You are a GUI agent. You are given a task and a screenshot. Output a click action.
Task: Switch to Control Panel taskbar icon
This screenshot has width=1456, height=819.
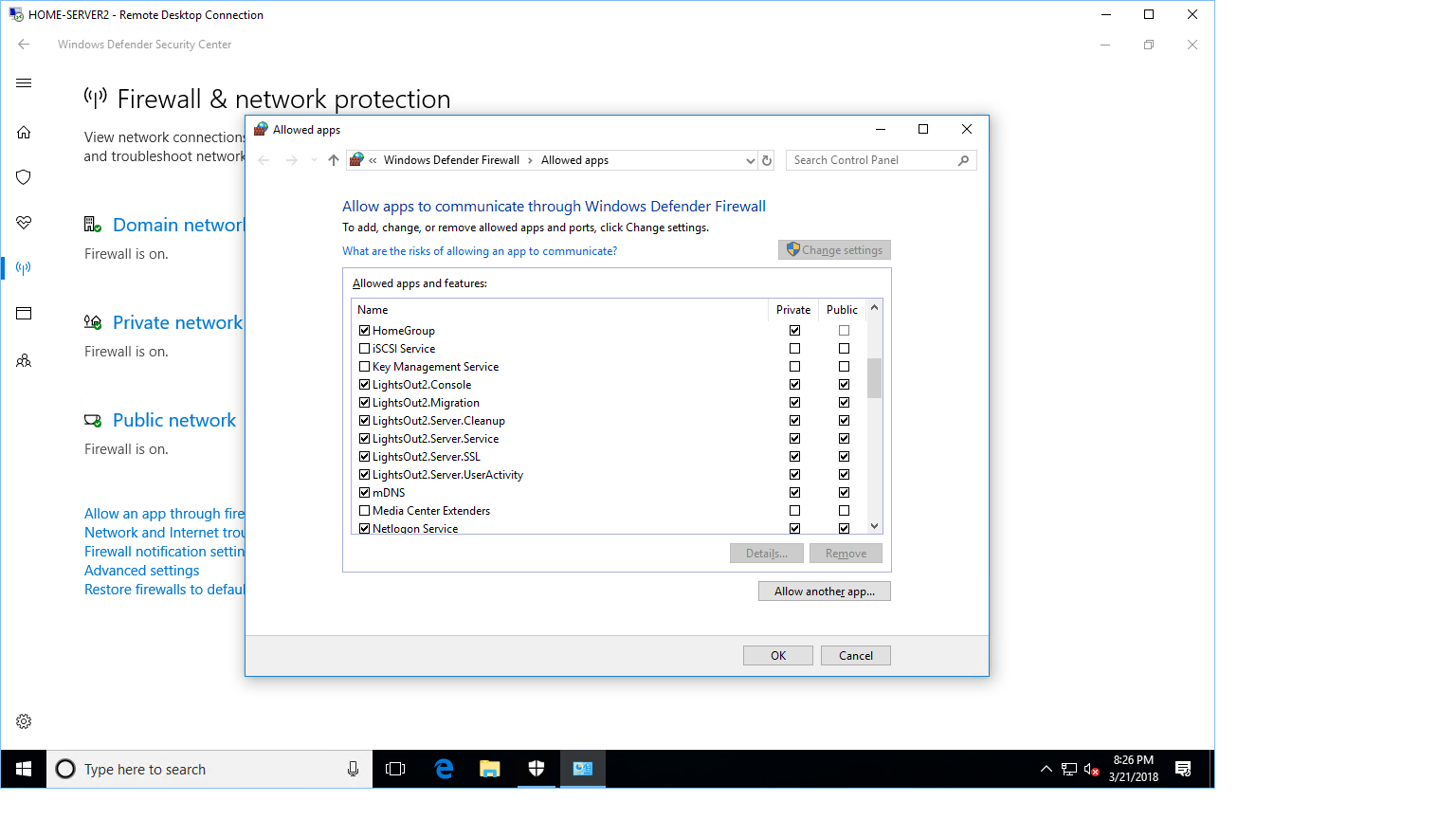[x=582, y=769]
